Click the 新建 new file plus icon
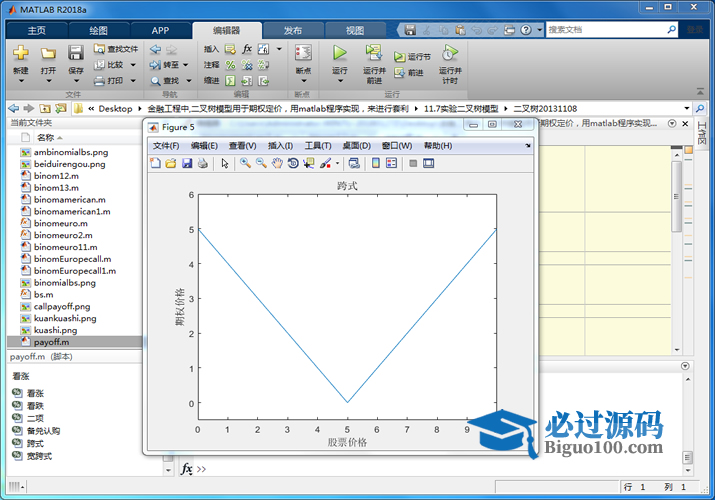Screen dimensions: 715x500 (21, 53)
